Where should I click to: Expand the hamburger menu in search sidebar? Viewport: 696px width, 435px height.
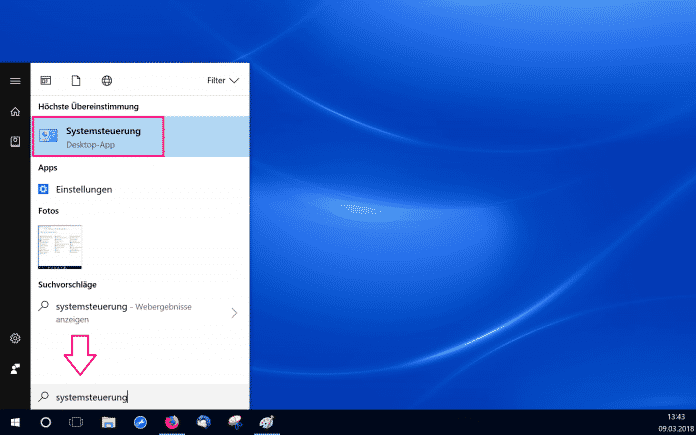pyautogui.click(x=15, y=80)
